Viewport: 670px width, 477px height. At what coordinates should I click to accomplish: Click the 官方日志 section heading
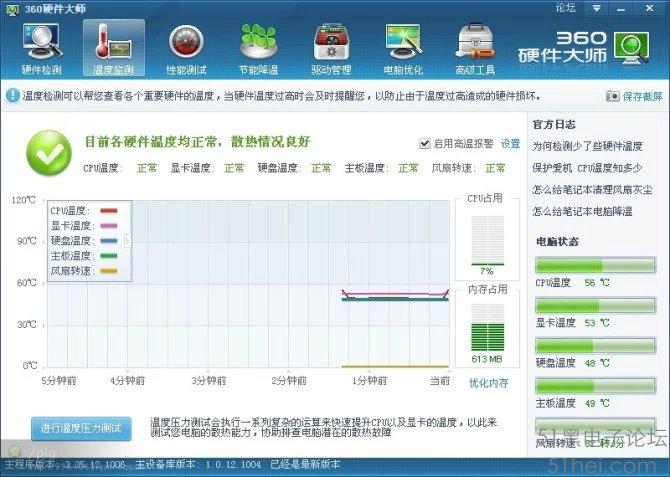click(x=554, y=124)
